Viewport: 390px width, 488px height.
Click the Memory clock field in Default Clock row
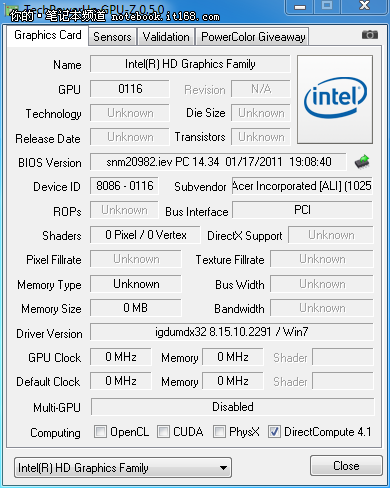point(233,381)
